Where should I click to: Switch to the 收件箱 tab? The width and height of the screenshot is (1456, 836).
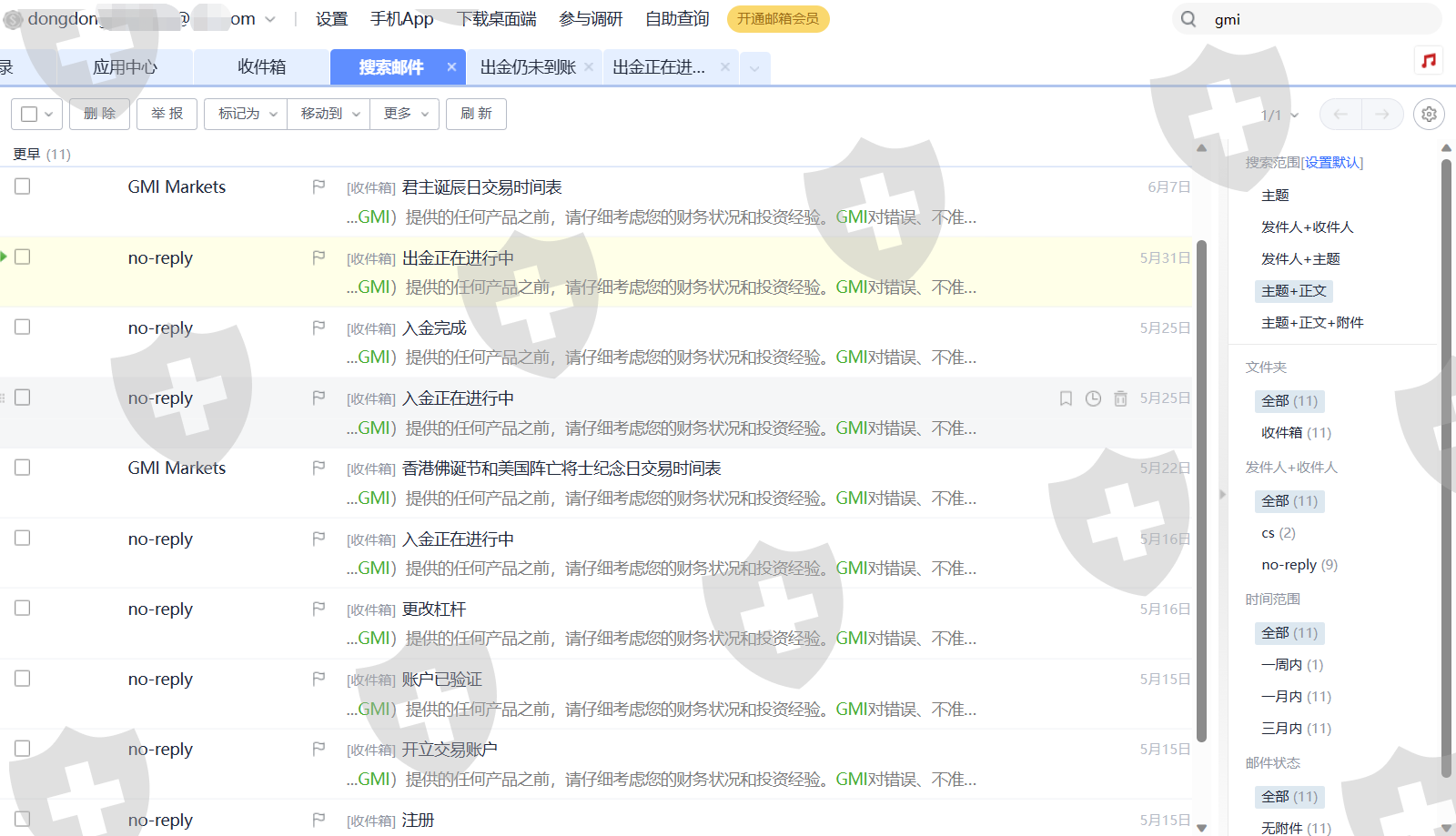pyautogui.click(x=261, y=67)
